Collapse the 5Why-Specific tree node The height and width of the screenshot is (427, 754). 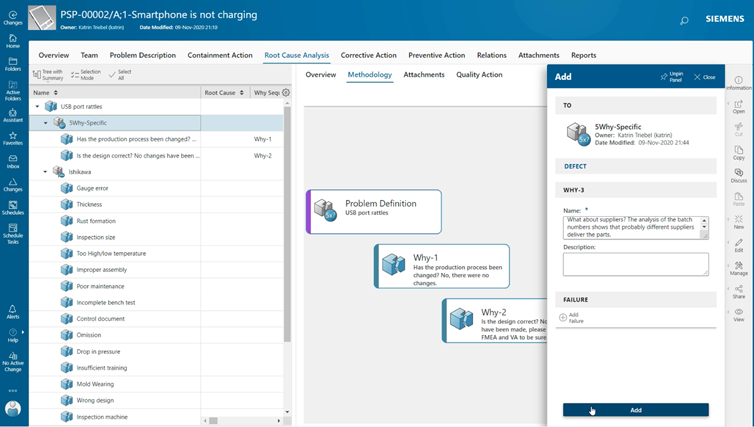[x=46, y=123]
